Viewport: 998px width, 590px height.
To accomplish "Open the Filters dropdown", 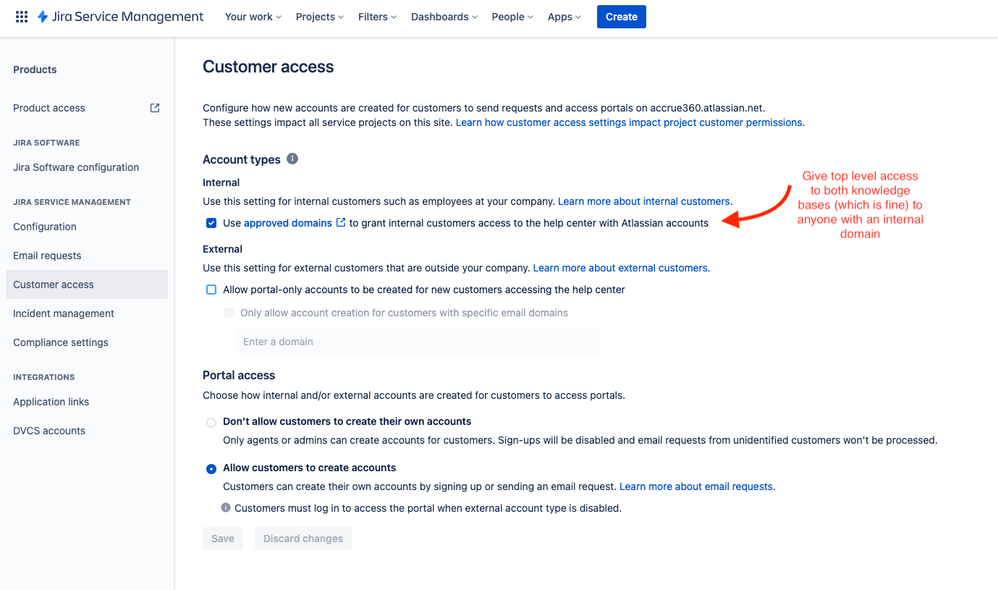I will click(377, 17).
